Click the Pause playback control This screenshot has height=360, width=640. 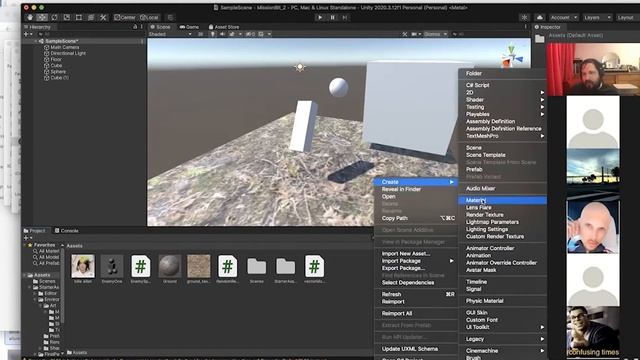click(x=333, y=18)
